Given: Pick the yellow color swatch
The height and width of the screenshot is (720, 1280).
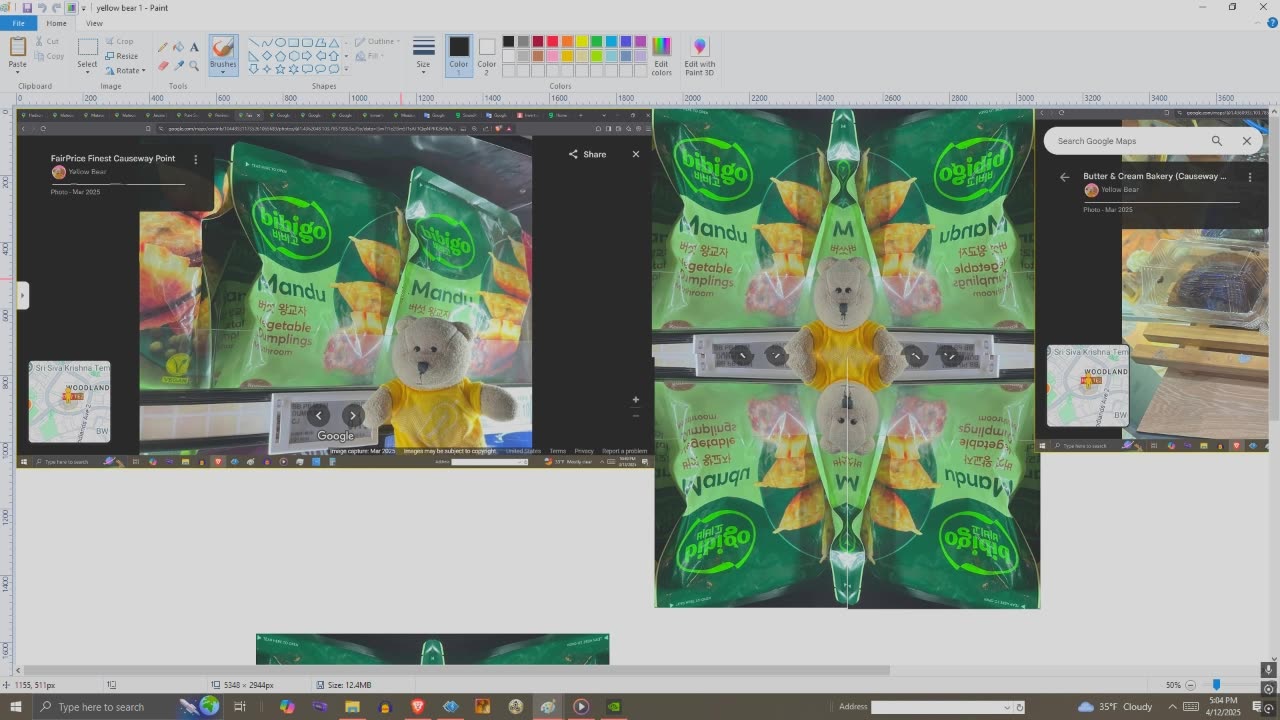Looking at the screenshot, I should (581, 42).
